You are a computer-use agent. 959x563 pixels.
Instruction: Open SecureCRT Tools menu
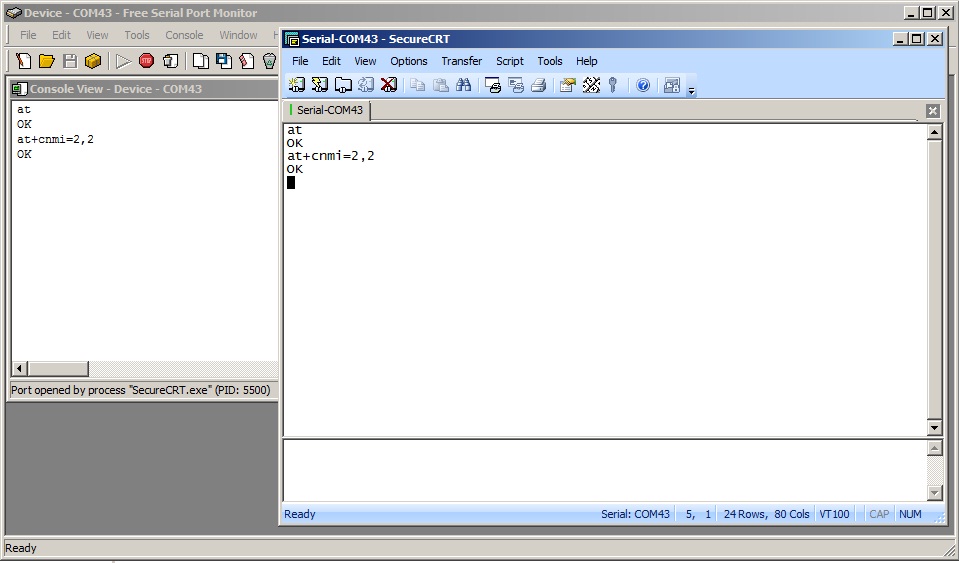(x=550, y=61)
